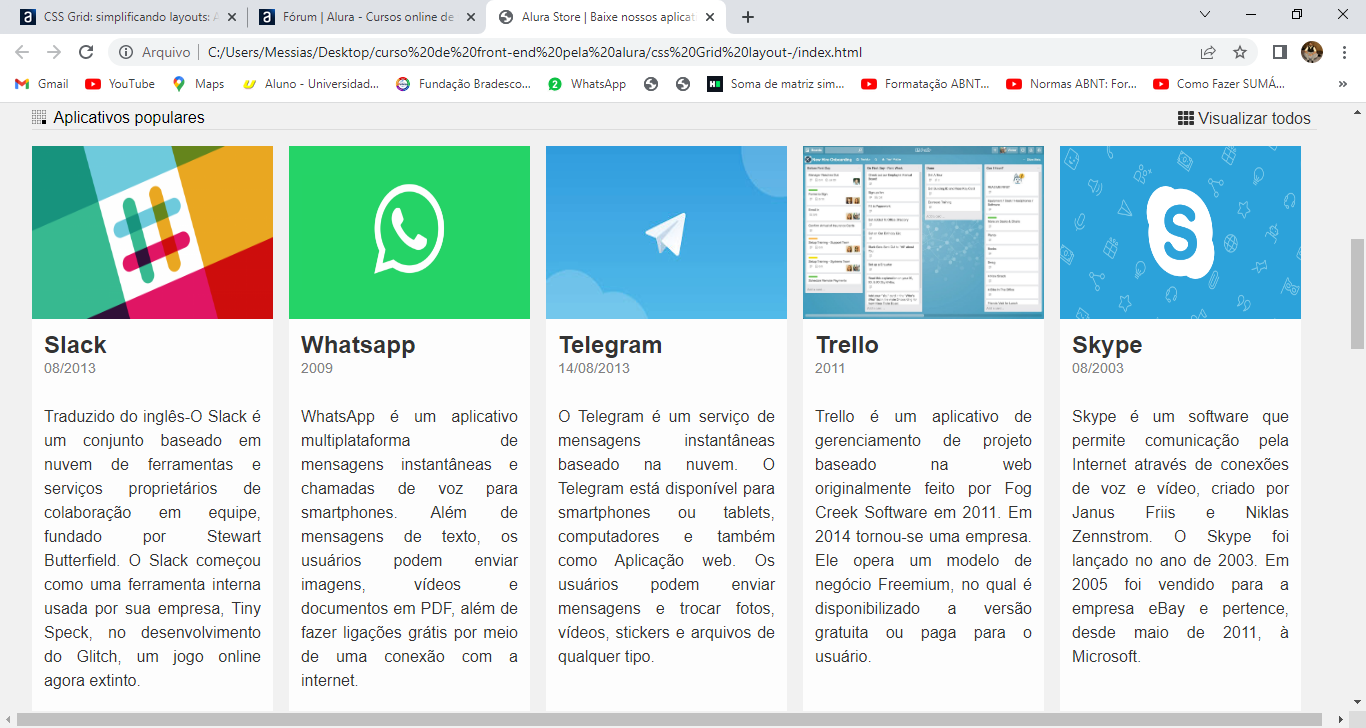Click the 08/2003 date under Skype
Screen dimensions: 1366x728
pos(1098,368)
